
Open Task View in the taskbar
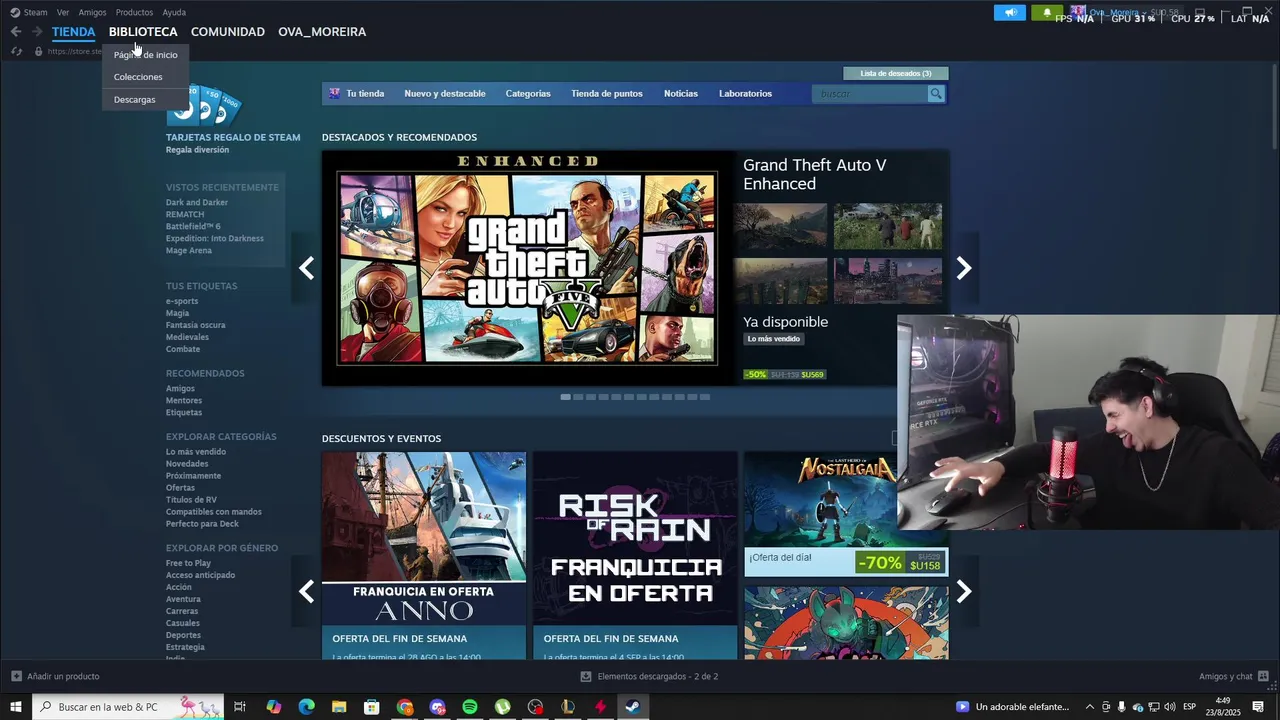tap(240, 707)
